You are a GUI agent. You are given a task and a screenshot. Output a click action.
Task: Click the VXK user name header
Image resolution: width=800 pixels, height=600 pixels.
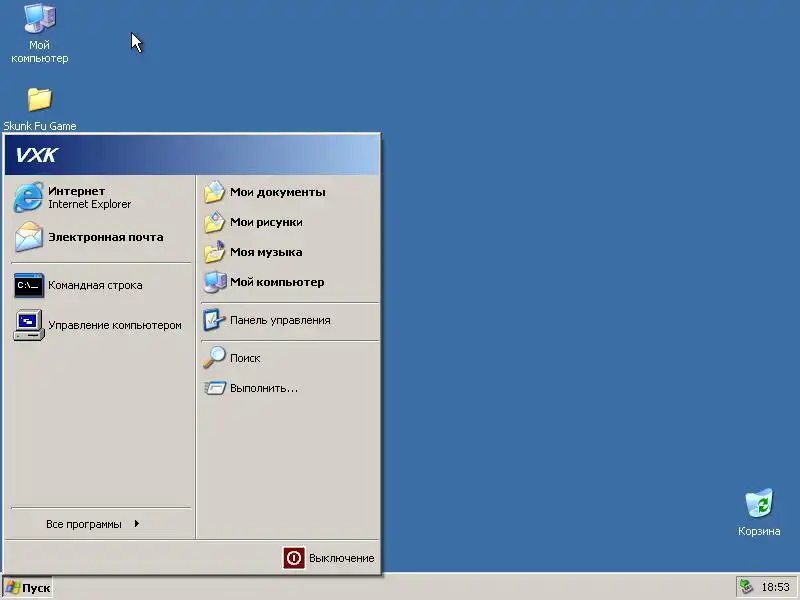click(x=36, y=155)
